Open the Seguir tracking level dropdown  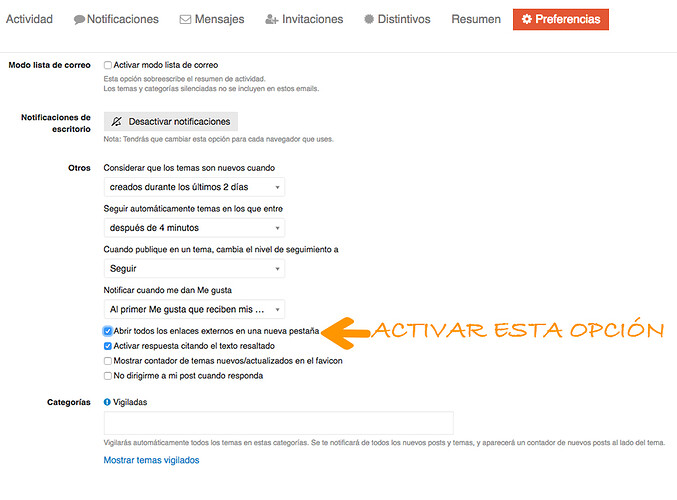194,269
